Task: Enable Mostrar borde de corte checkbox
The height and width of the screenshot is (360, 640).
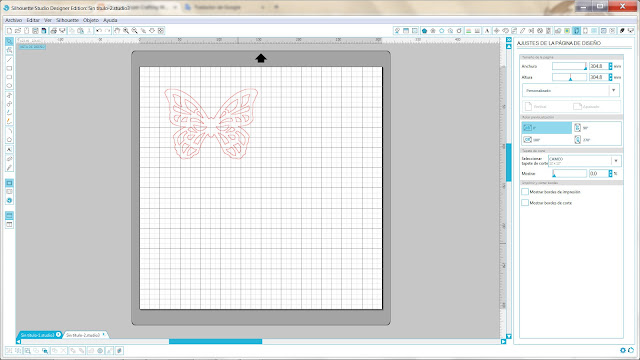Action: click(525, 202)
